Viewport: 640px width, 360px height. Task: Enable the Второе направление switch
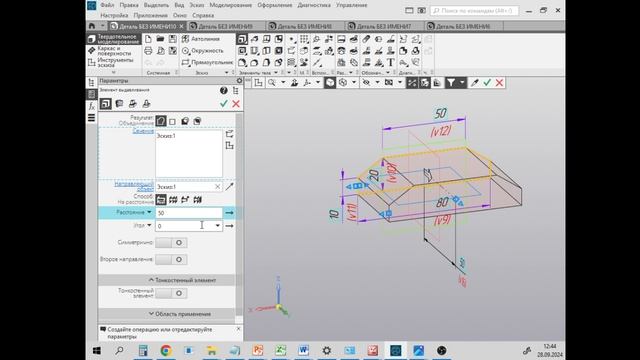(171, 260)
